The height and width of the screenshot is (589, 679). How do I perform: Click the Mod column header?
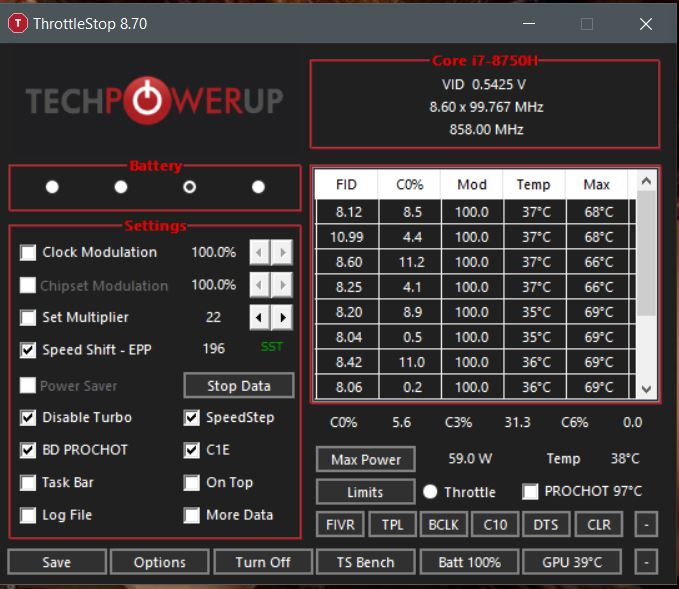point(472,184)
